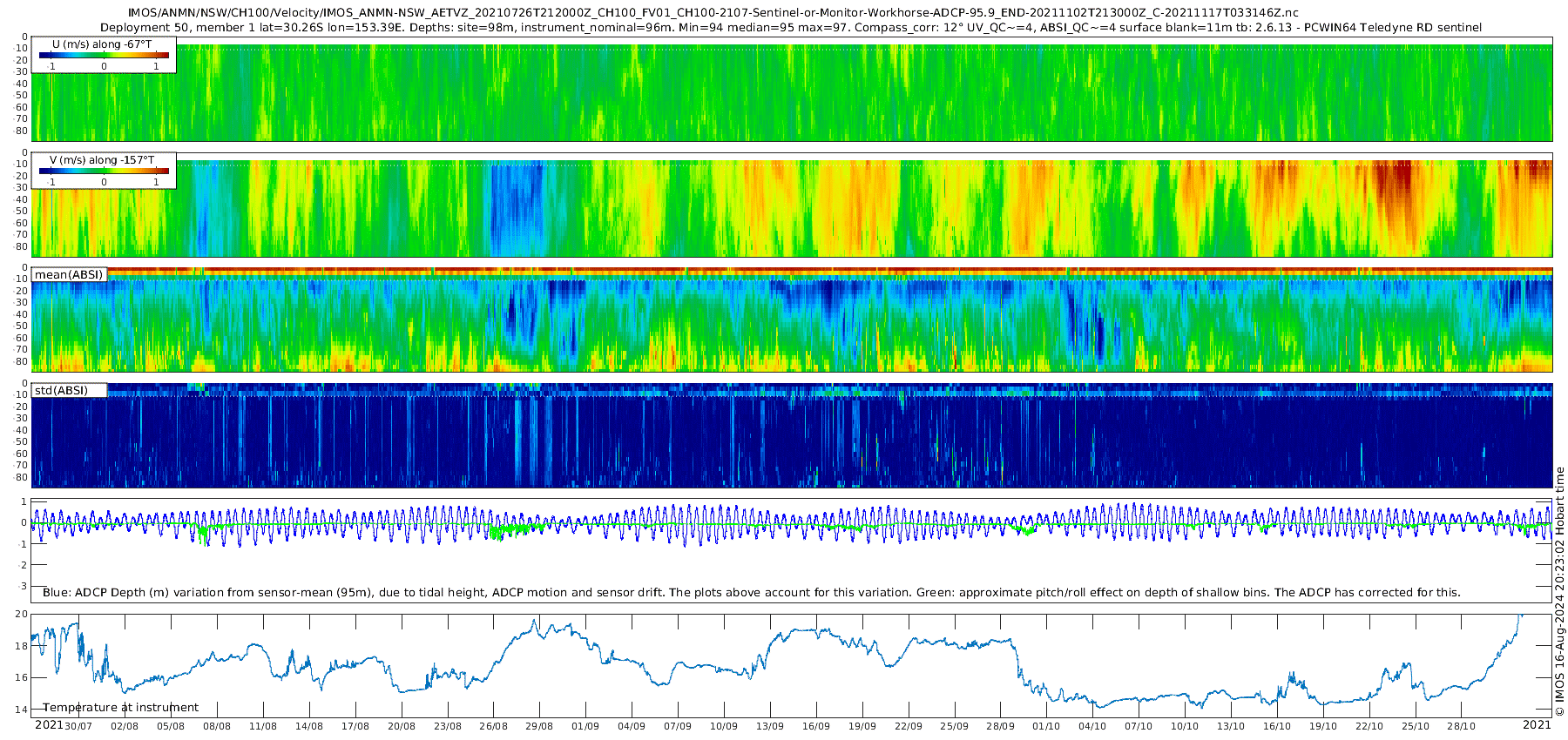
Task: Click the 20 tick on temperature axis
Action: tap(21, 614)
